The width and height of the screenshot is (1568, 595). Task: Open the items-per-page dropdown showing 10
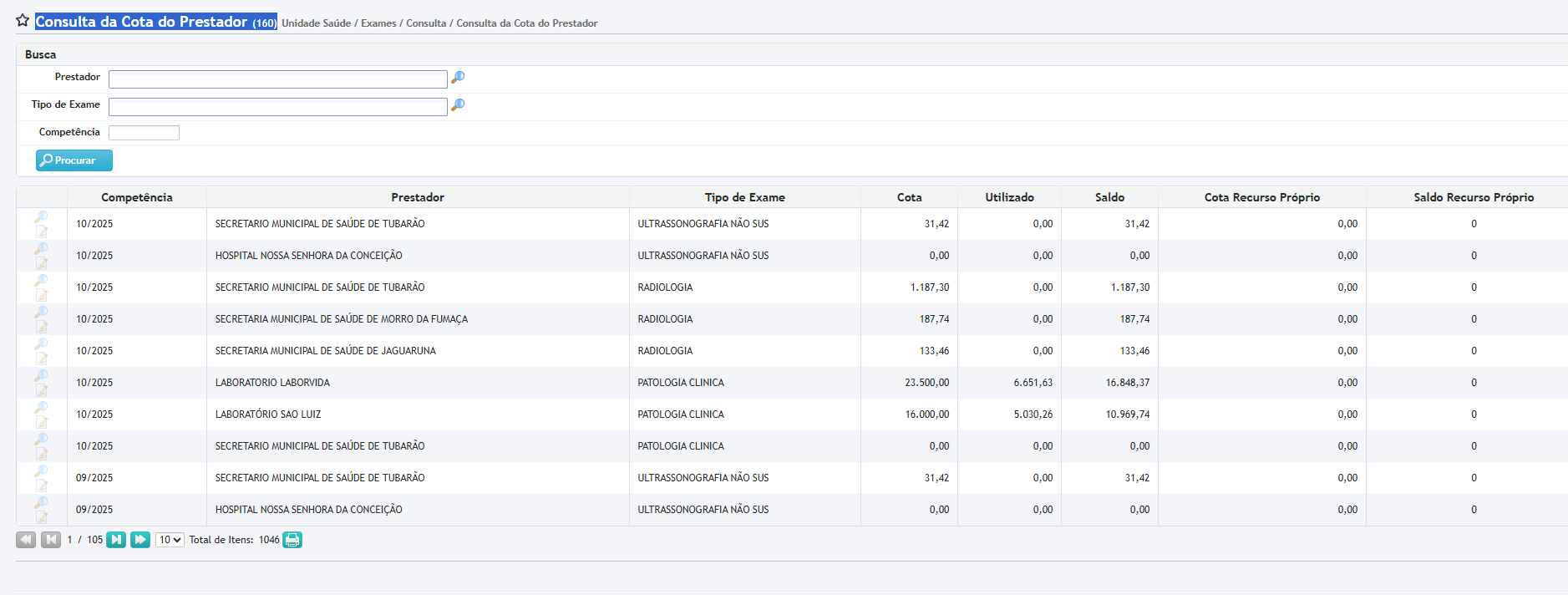[x=170, y=540]
